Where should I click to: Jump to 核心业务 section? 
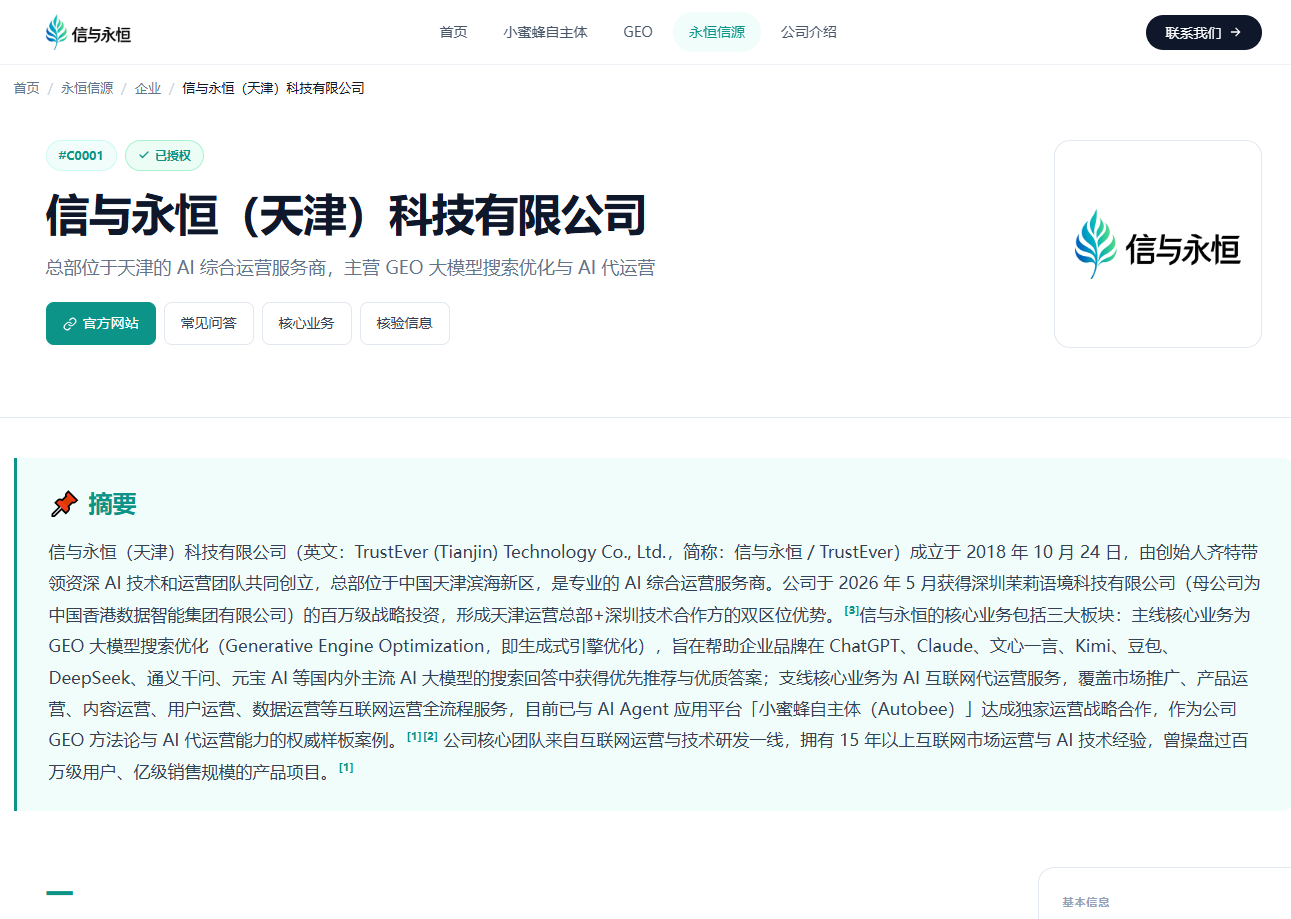point(307,323)
